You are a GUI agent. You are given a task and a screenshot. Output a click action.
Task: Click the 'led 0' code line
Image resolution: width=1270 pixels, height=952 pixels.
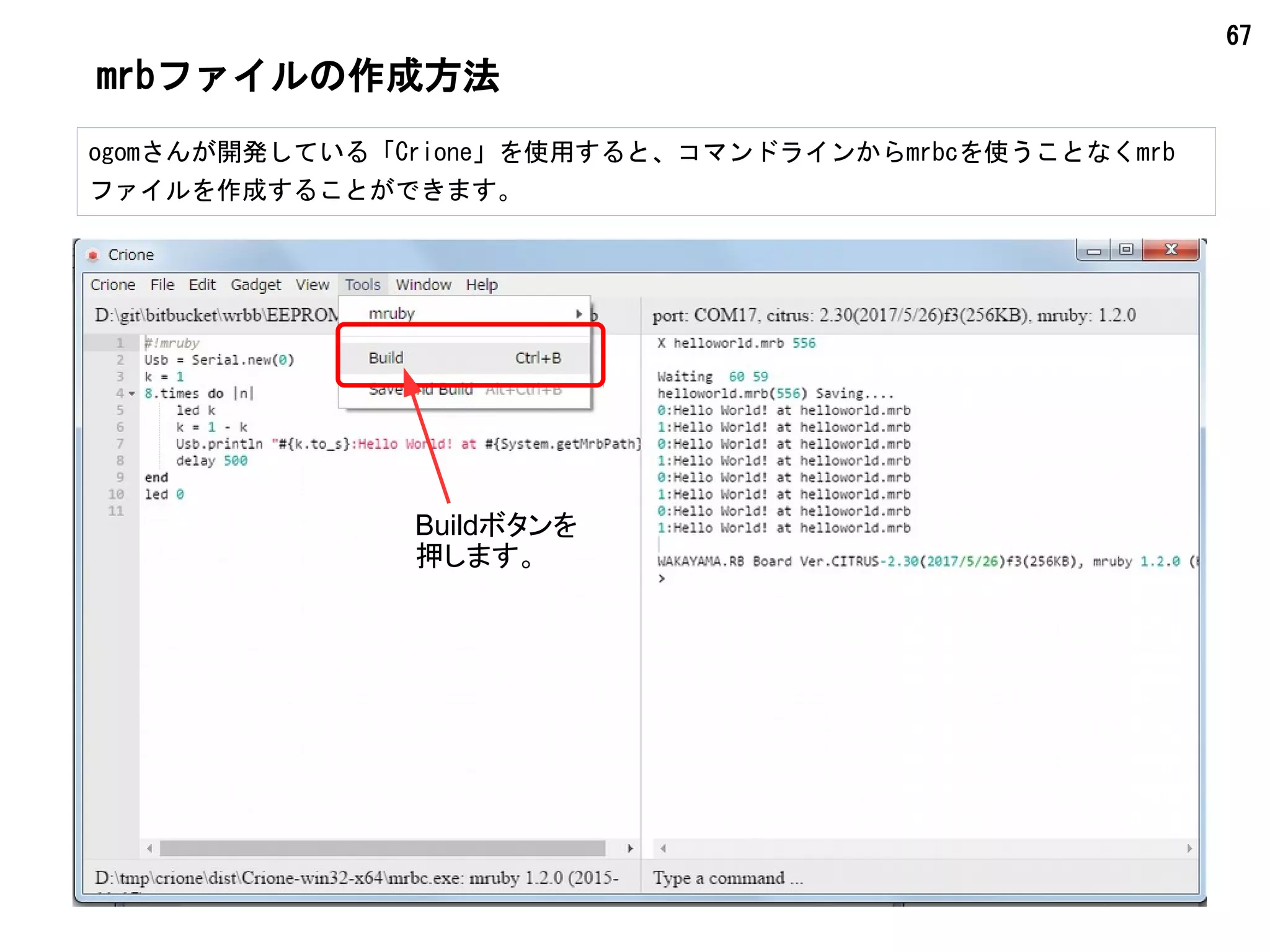(x=164, y=494)
